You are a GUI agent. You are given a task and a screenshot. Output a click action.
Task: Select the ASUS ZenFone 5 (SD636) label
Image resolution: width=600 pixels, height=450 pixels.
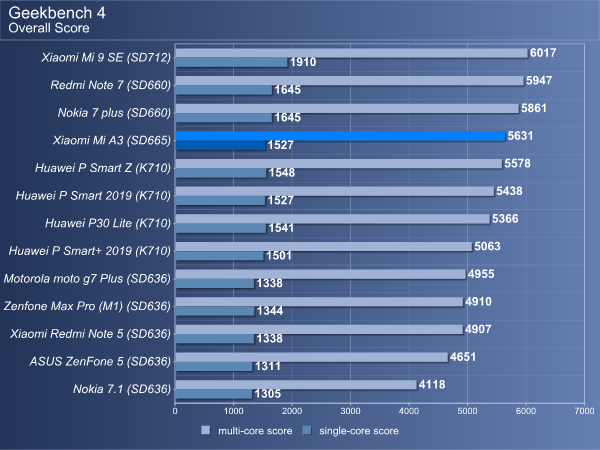[100, 362]
